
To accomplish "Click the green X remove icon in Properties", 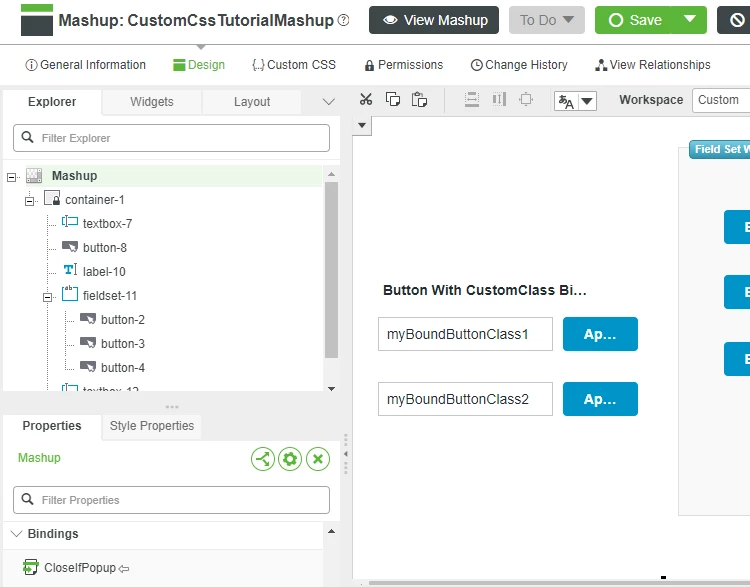I will (318, 459).
